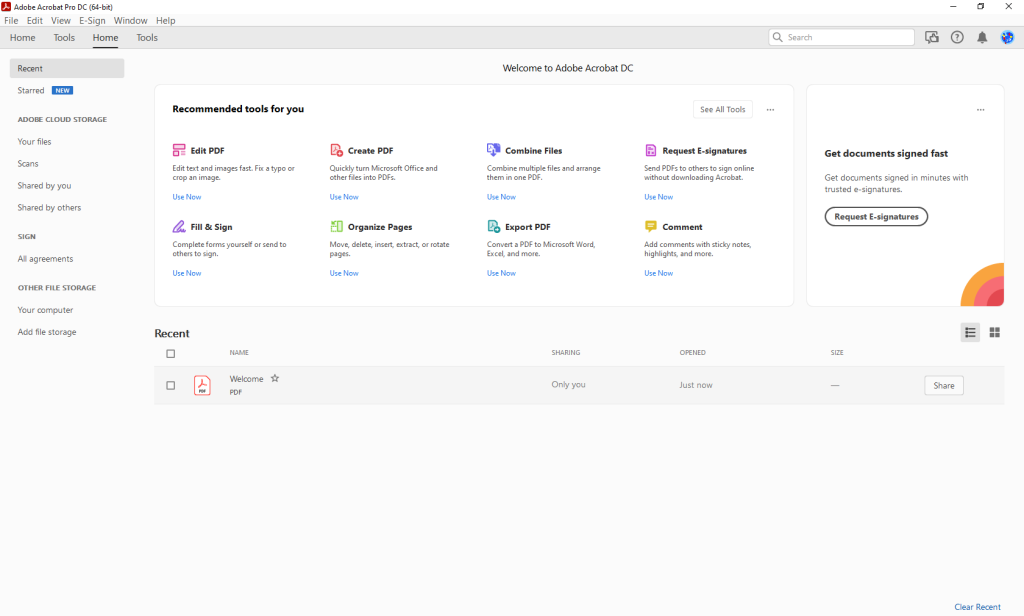Click Use Now under Combine Files
Viewport: 1024px width, 616px height.
501,197
